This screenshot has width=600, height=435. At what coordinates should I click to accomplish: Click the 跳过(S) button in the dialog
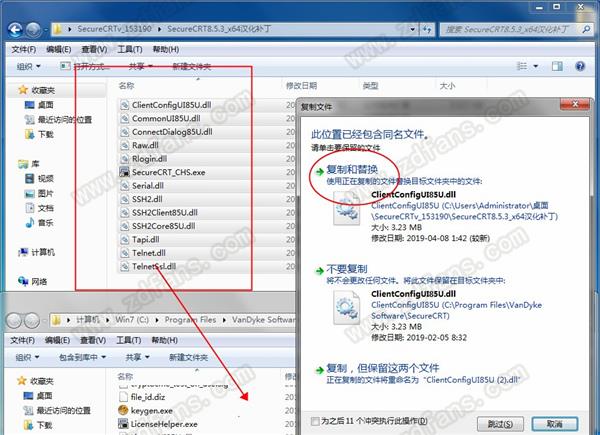500,424
